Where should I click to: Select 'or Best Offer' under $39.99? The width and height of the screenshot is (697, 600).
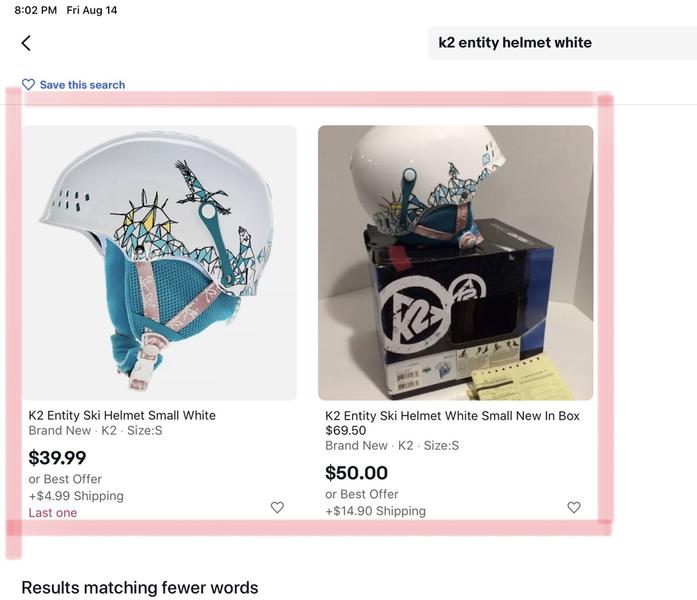[x=65, y=479]
